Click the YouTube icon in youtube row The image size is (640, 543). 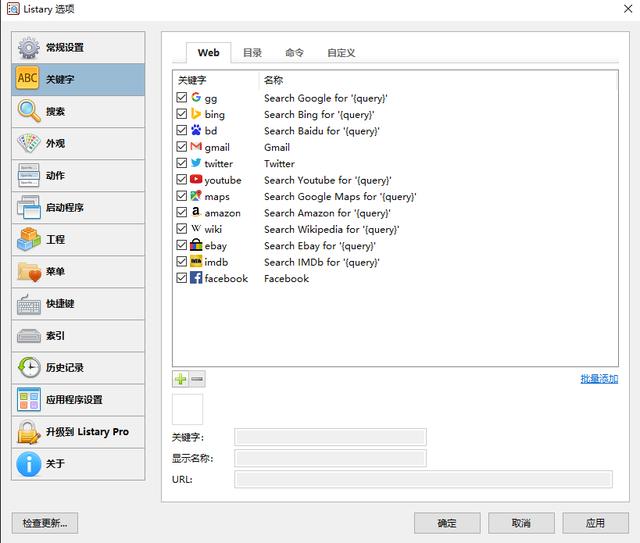196,179
